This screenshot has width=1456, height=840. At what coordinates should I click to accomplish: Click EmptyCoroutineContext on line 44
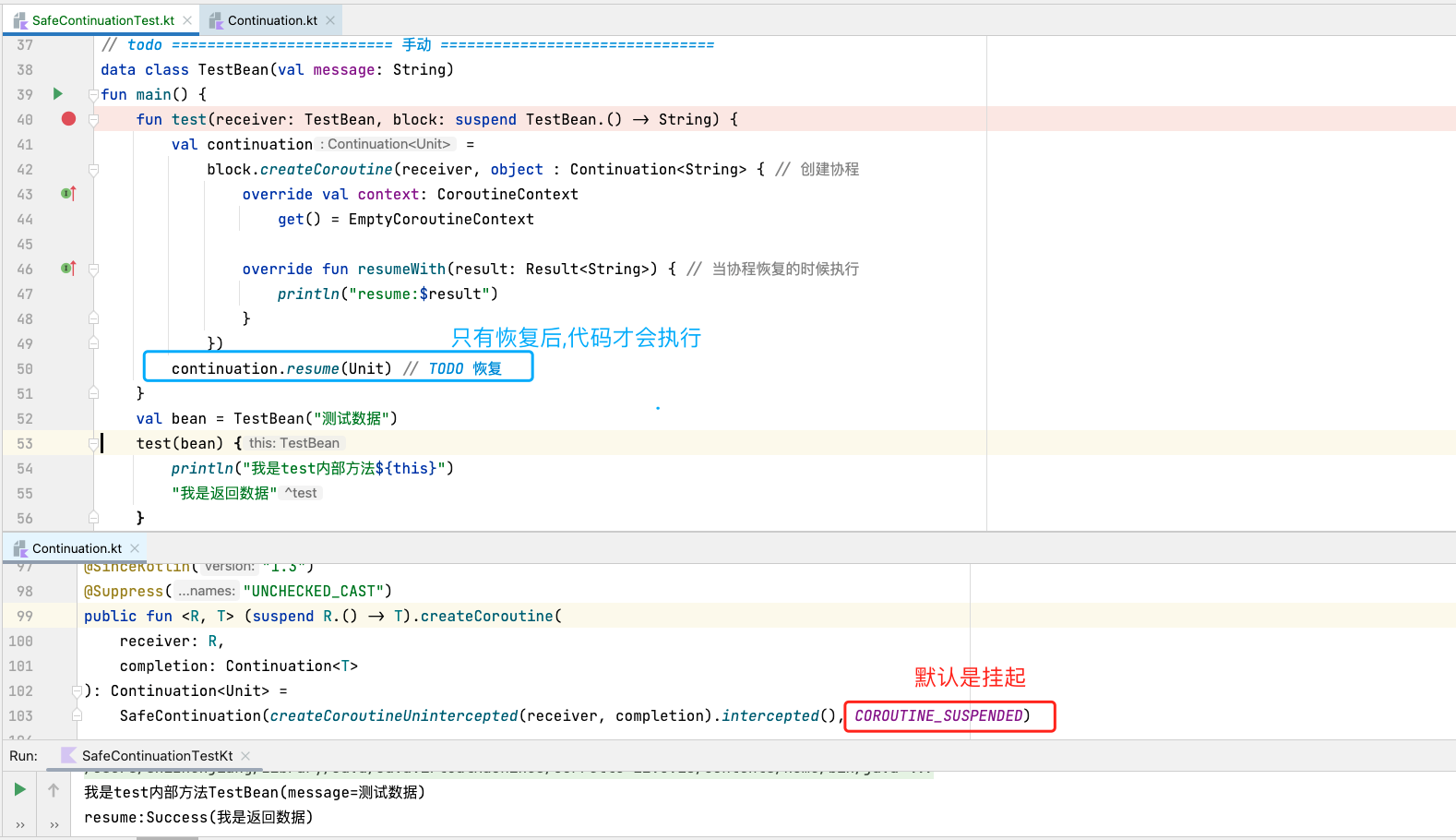[x=441, y=219]
